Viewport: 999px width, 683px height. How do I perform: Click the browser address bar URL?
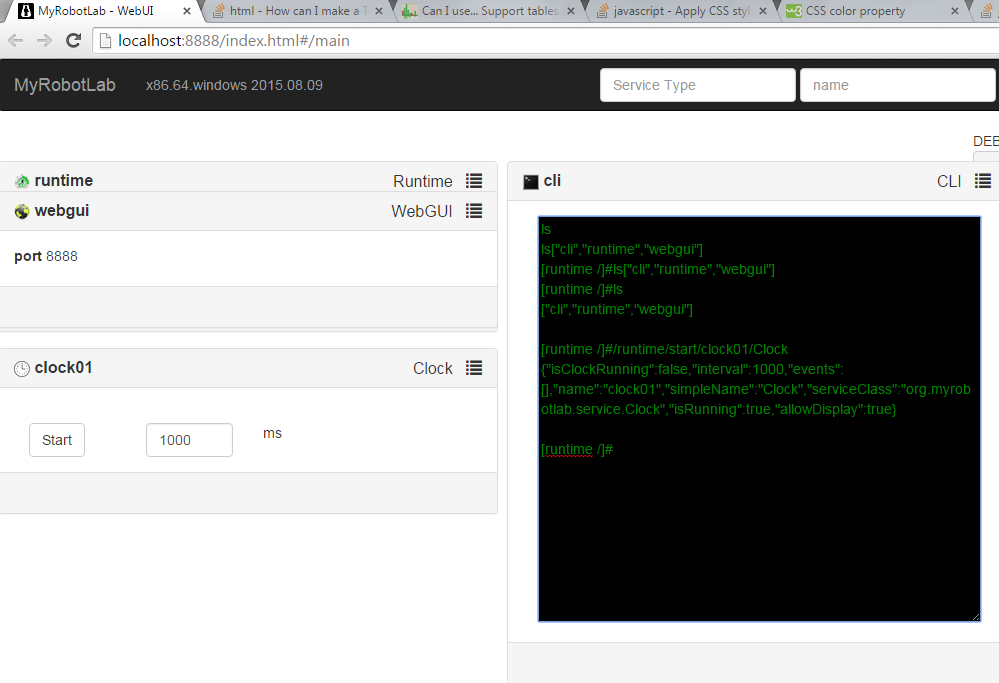234,41
